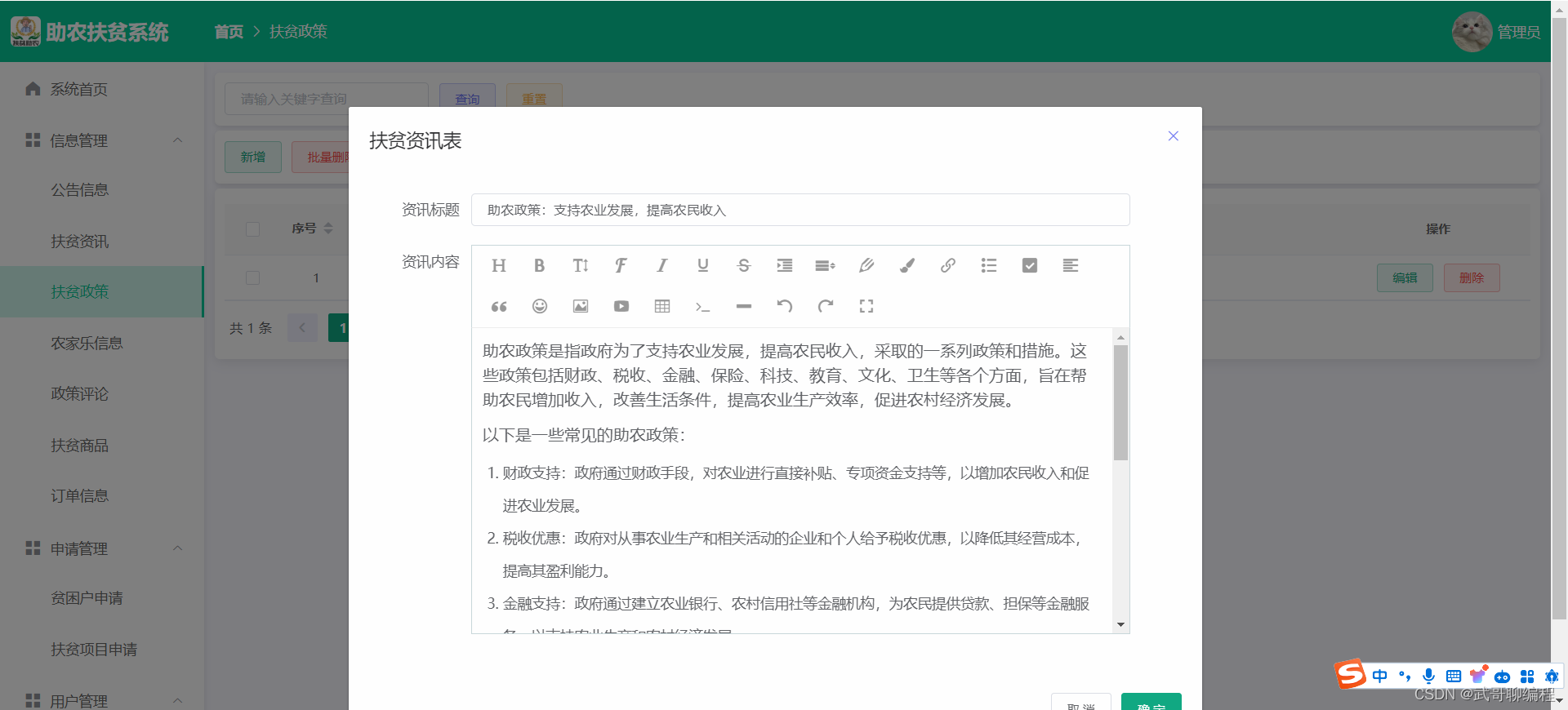
Task: Click the editor content vertical scrollbar
Action: click(x=1120, y=402)
